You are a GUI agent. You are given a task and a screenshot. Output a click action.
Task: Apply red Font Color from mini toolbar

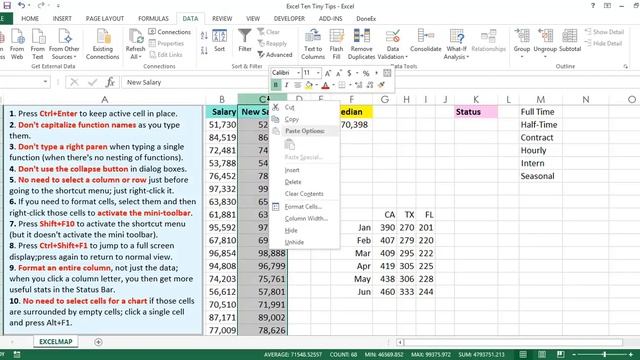coord(325,85)
